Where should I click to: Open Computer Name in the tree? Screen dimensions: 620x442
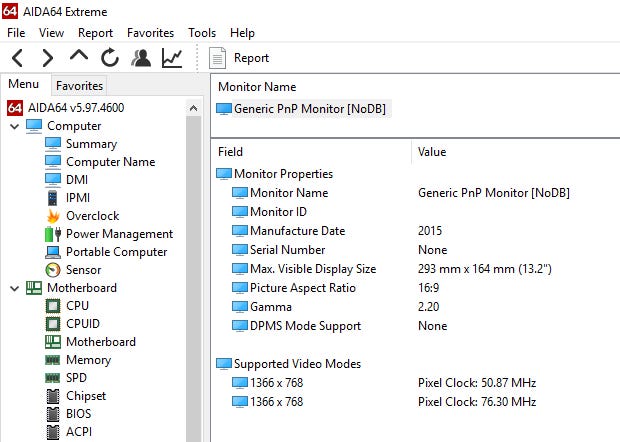pyautogui.click(x=110, y=162)
